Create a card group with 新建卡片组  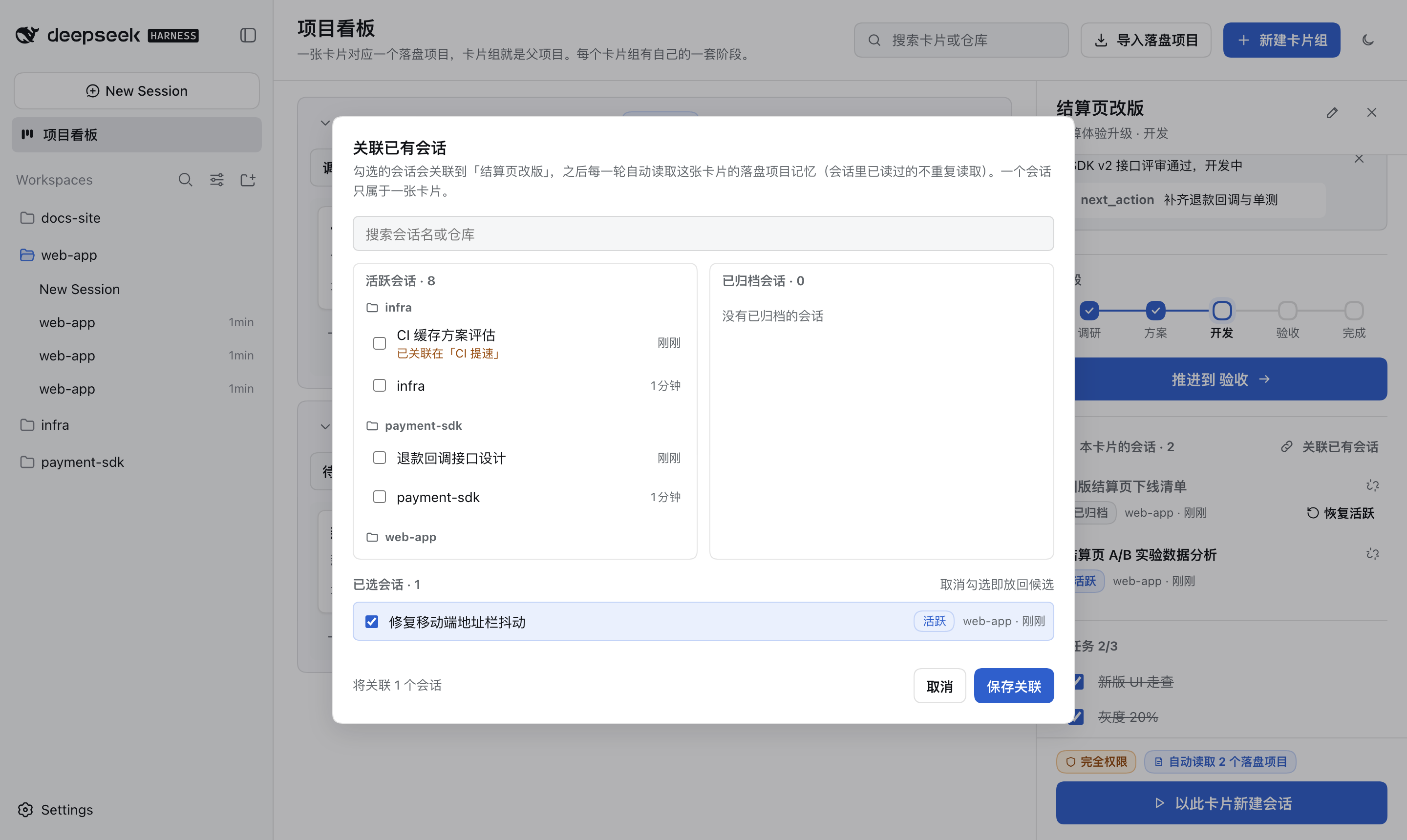pos(1281,40)
